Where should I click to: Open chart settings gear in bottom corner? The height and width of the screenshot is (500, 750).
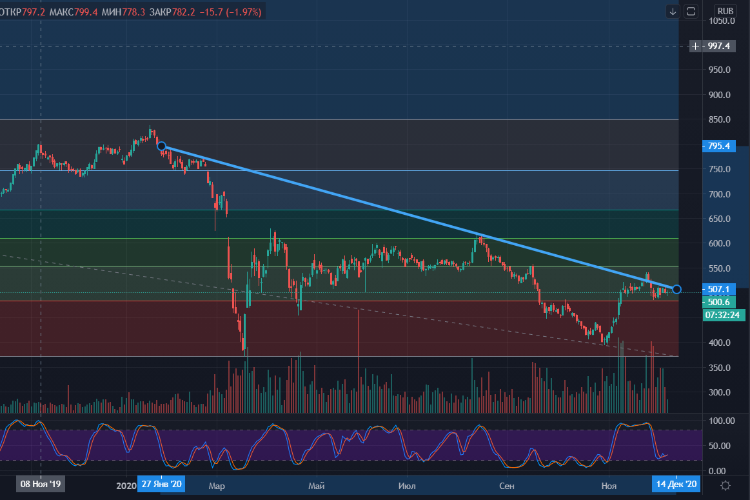pos(725,485)
